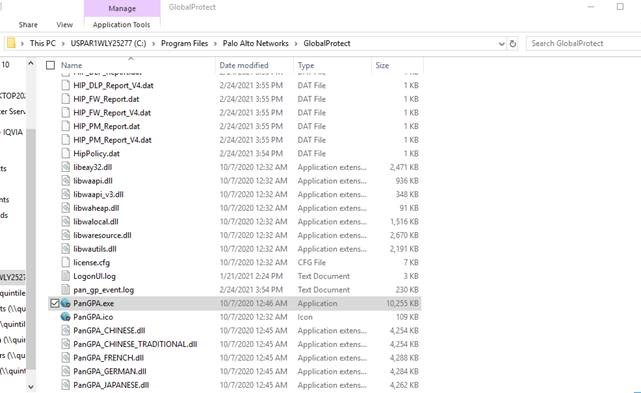Screen dimensions: 641x393
Task: Click the PanGPA_CHINESE.dll file icon
Action: 65,330
